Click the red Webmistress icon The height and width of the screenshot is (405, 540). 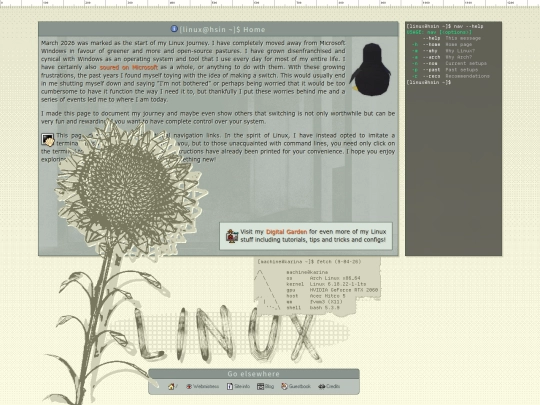(x=189, y=386)
